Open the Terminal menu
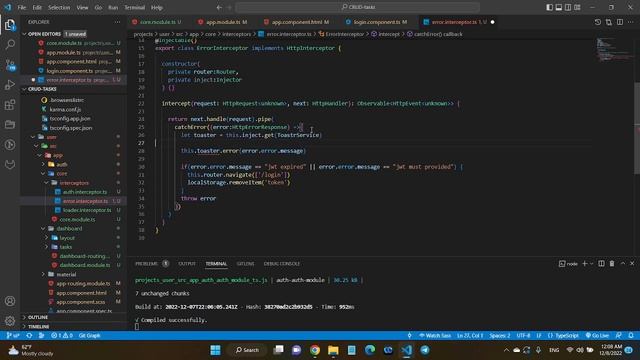 (135, 7)
